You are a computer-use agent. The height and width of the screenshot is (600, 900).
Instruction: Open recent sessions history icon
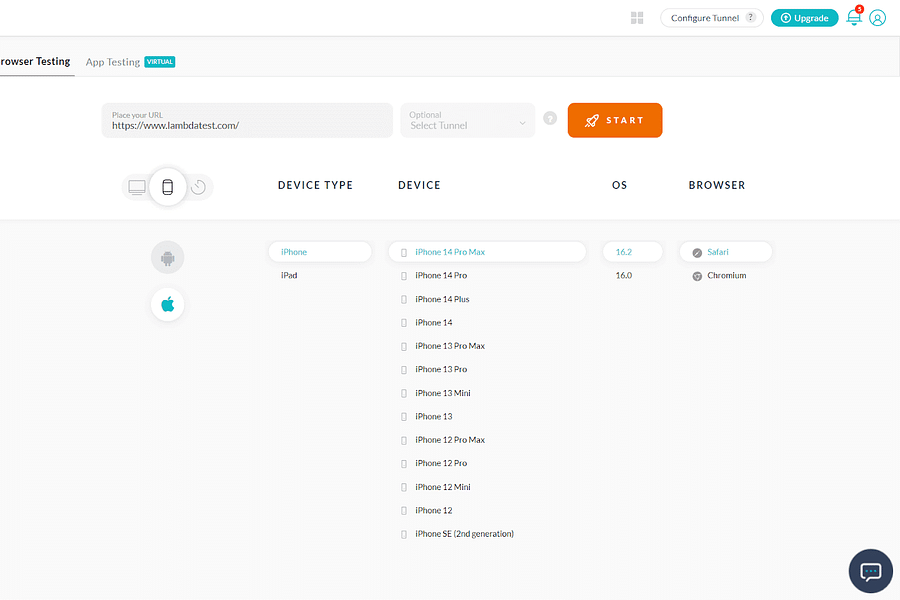click(x=198, y=186)
